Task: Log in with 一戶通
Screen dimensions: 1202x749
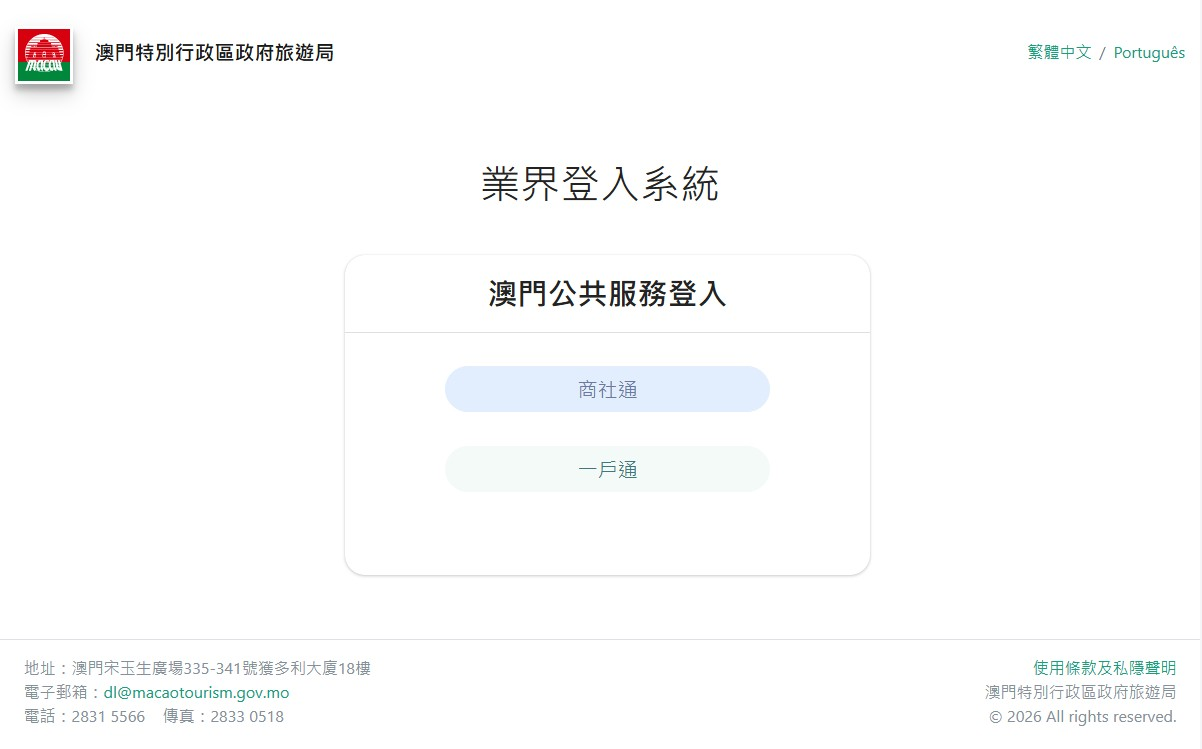Action: tap(607, 469)
